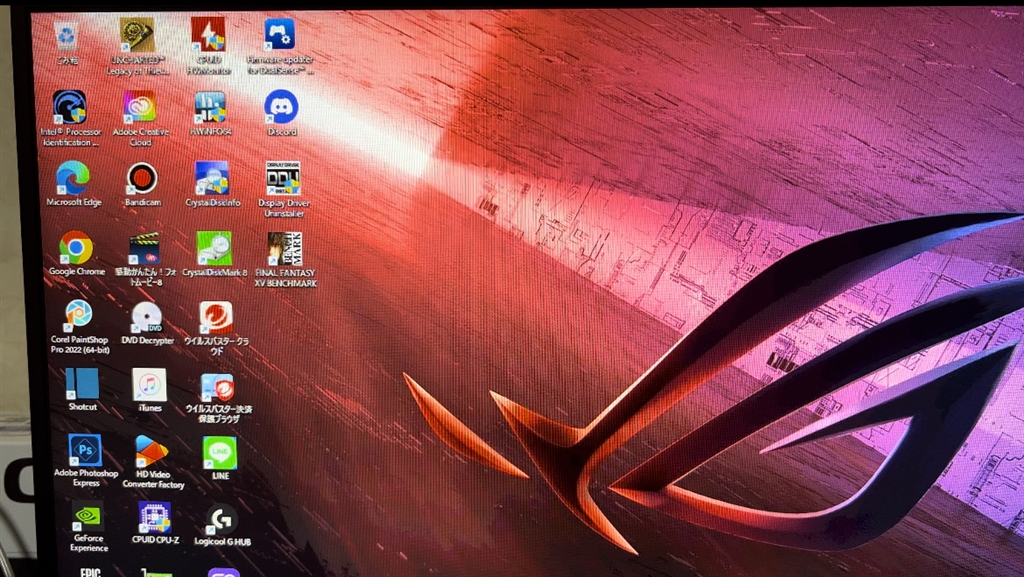1024x577 pixels.
Task: Launch Google Chrome from desktop
Action: (x=76, y=247)
